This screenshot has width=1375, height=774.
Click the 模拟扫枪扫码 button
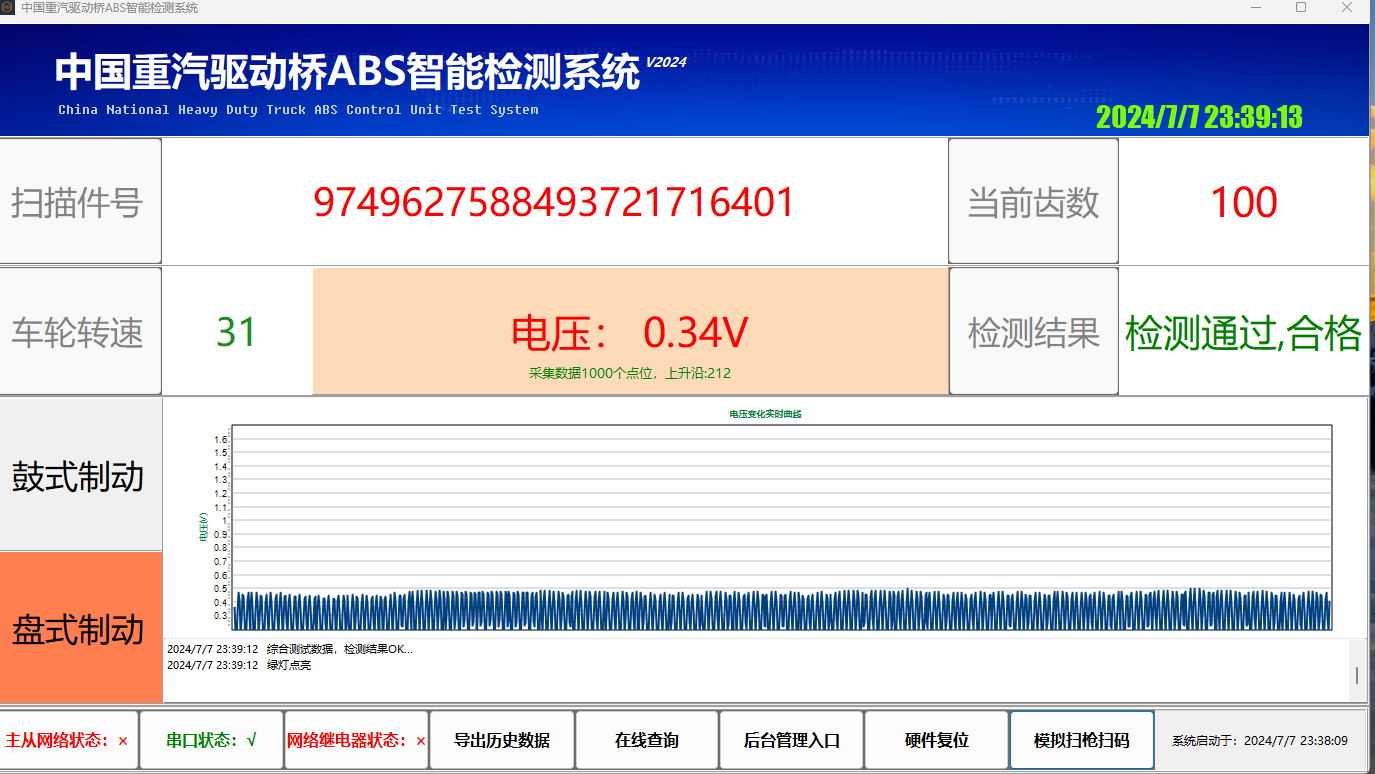1082,741
